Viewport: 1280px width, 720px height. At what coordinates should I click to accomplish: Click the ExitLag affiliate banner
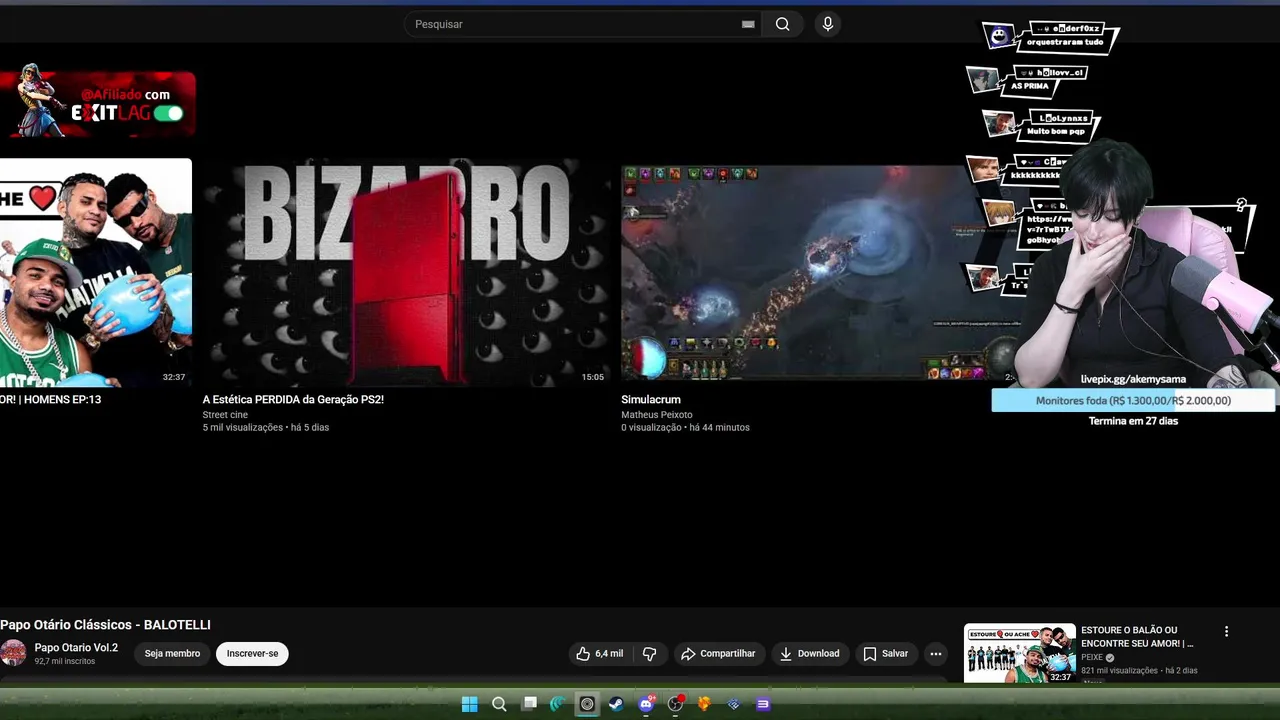point(97,103)
